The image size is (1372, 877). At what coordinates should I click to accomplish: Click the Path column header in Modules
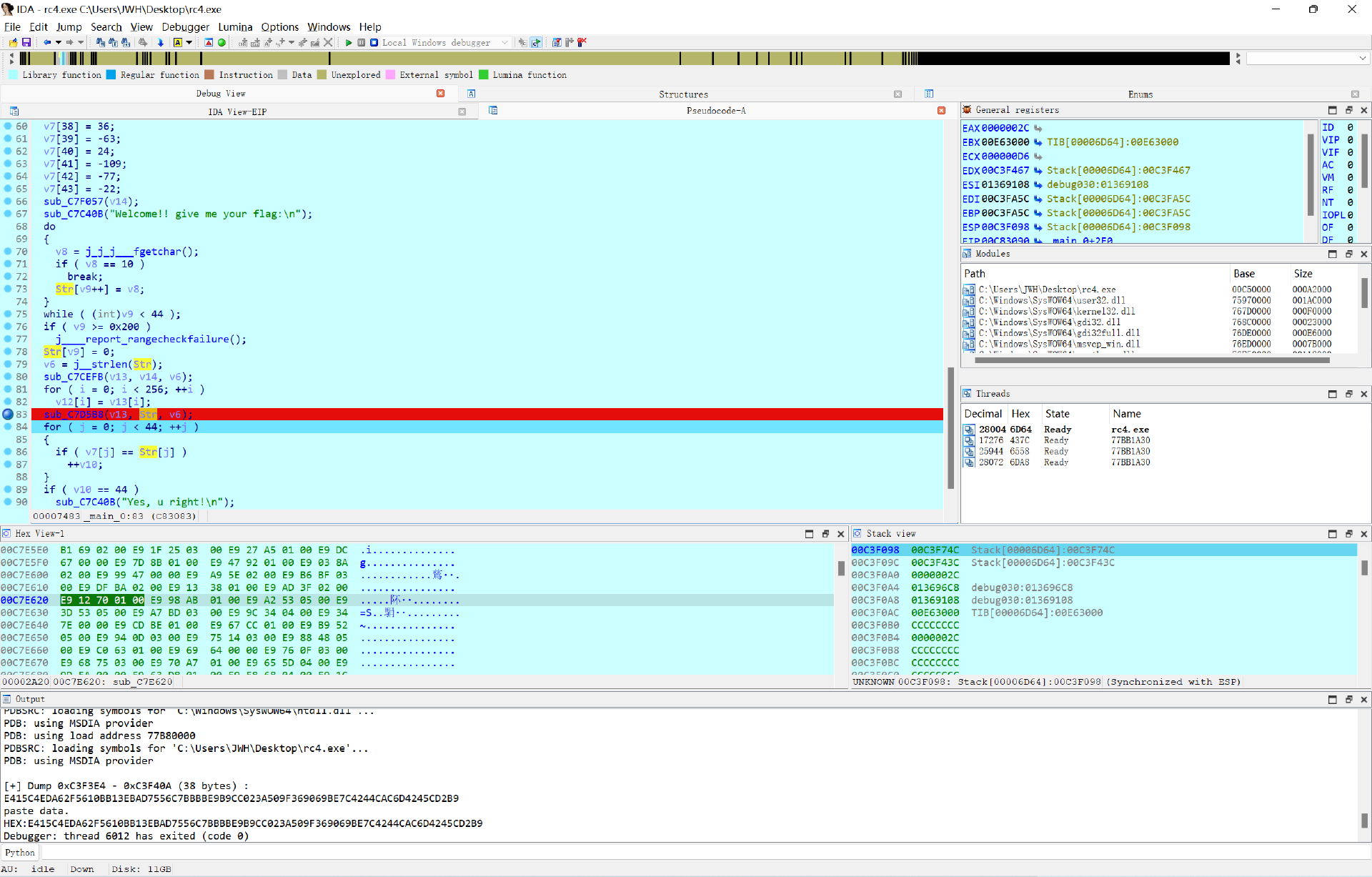1095,274
